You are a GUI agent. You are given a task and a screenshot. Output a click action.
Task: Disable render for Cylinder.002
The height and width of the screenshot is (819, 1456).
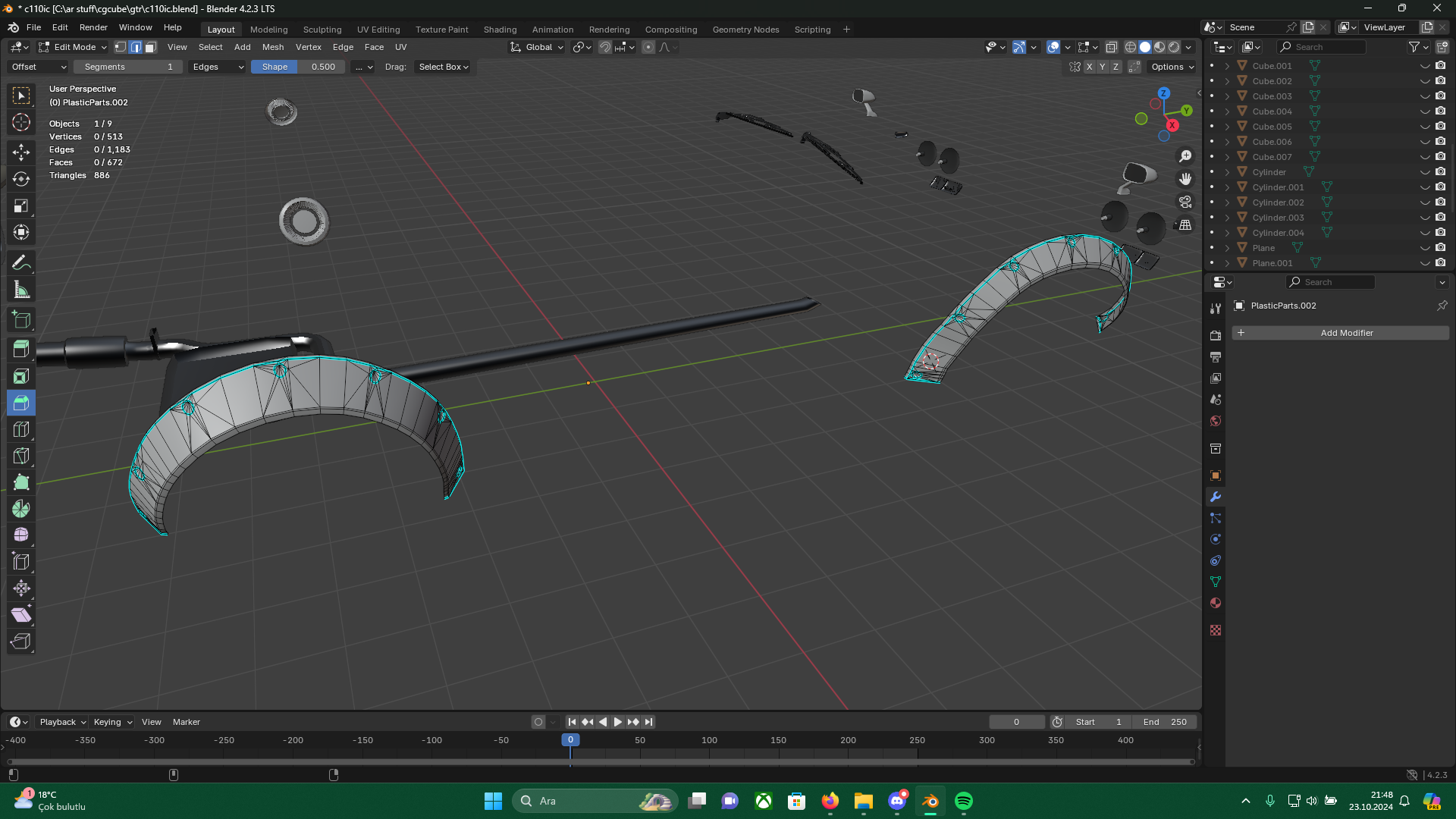point(1440,202)
